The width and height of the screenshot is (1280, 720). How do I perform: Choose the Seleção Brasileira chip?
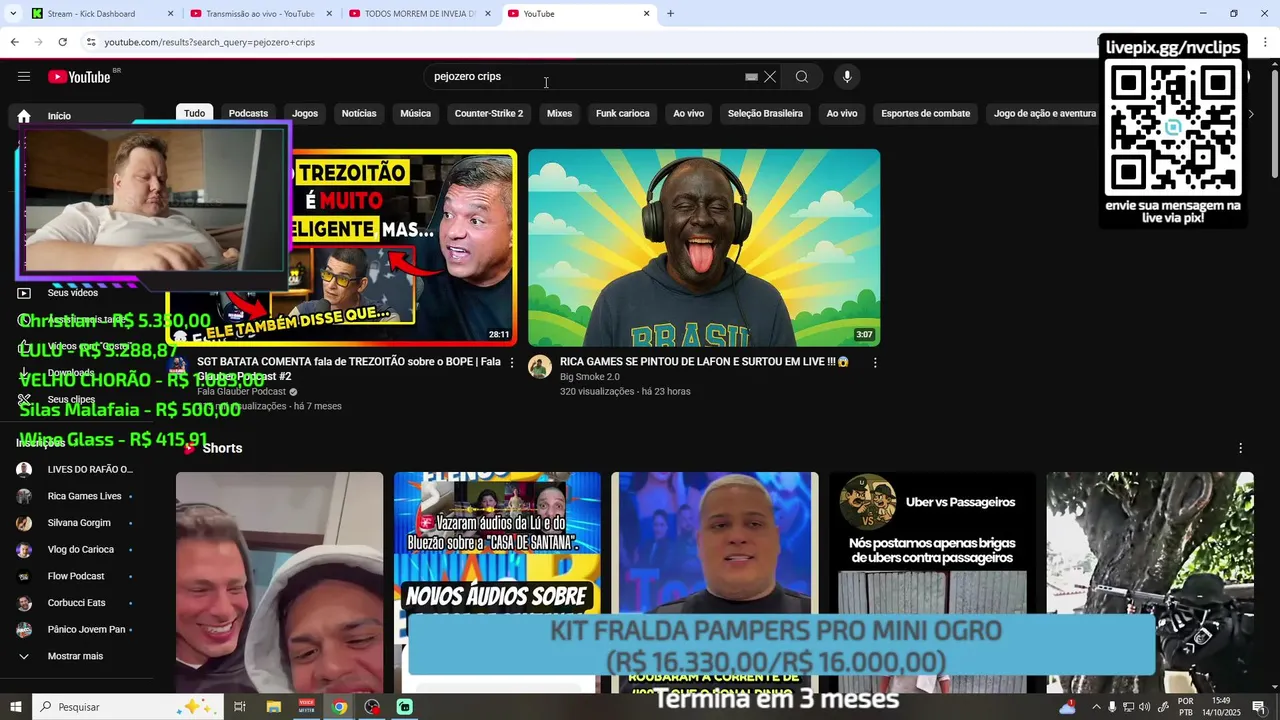765,113
